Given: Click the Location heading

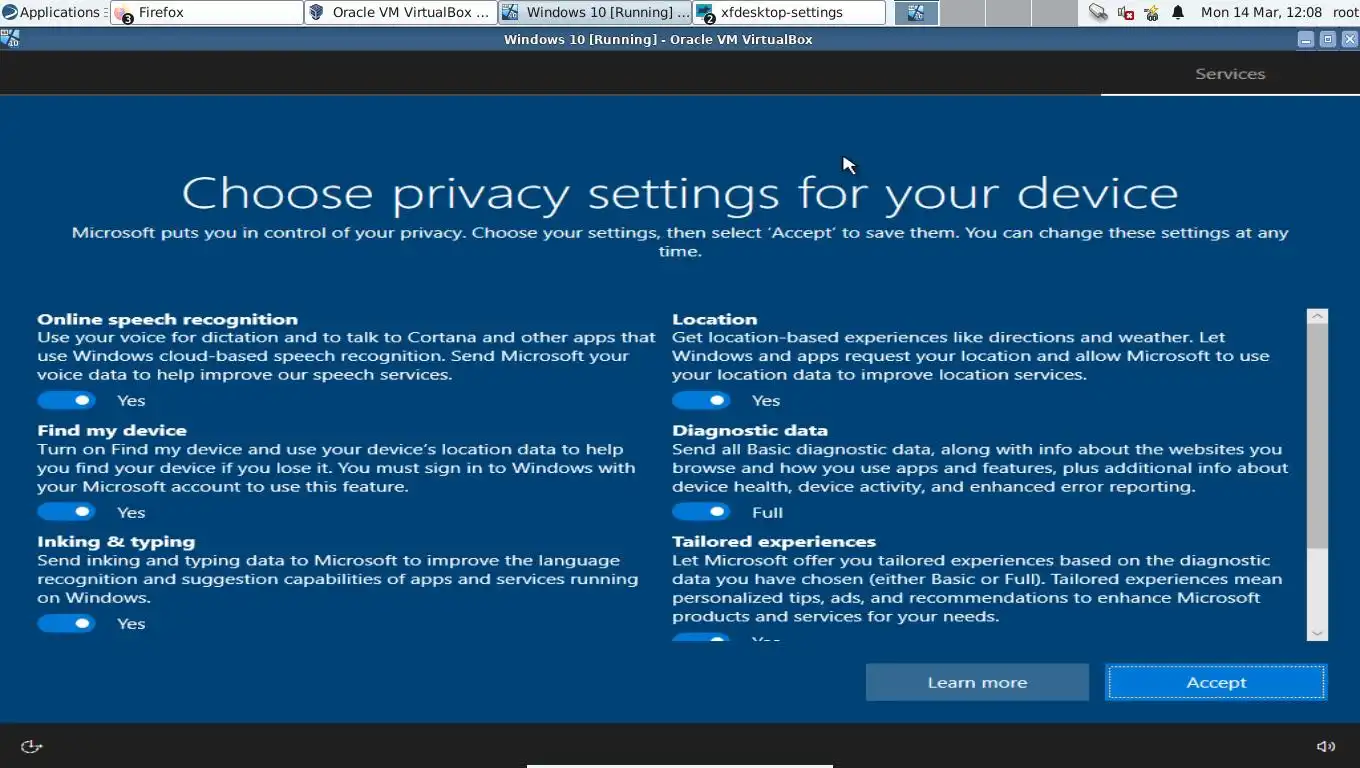Looking at the screenshot, I should [x=714, y=319].
